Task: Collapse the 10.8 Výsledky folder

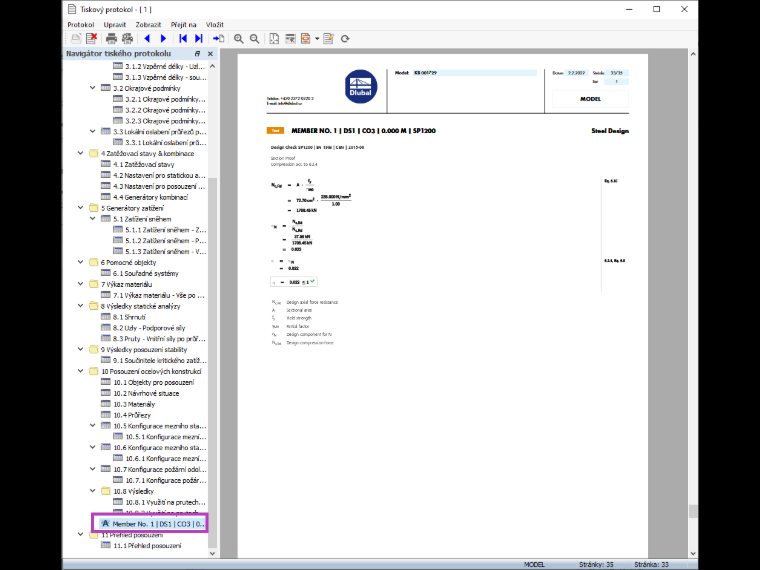Action: (93, 491)
